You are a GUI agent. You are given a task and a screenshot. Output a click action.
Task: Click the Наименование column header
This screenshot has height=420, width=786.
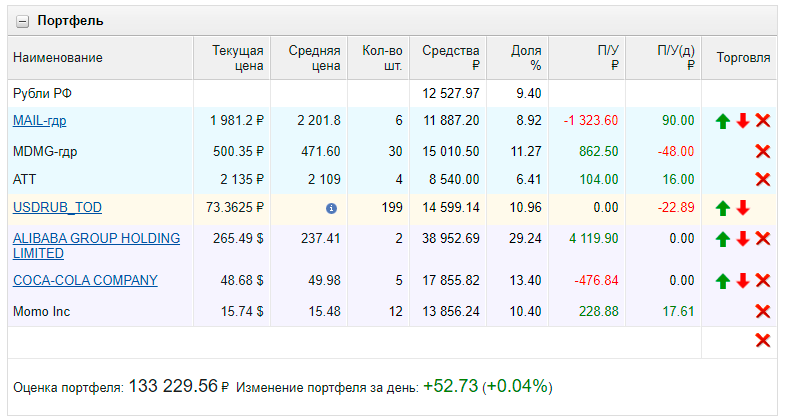point(100,58)
